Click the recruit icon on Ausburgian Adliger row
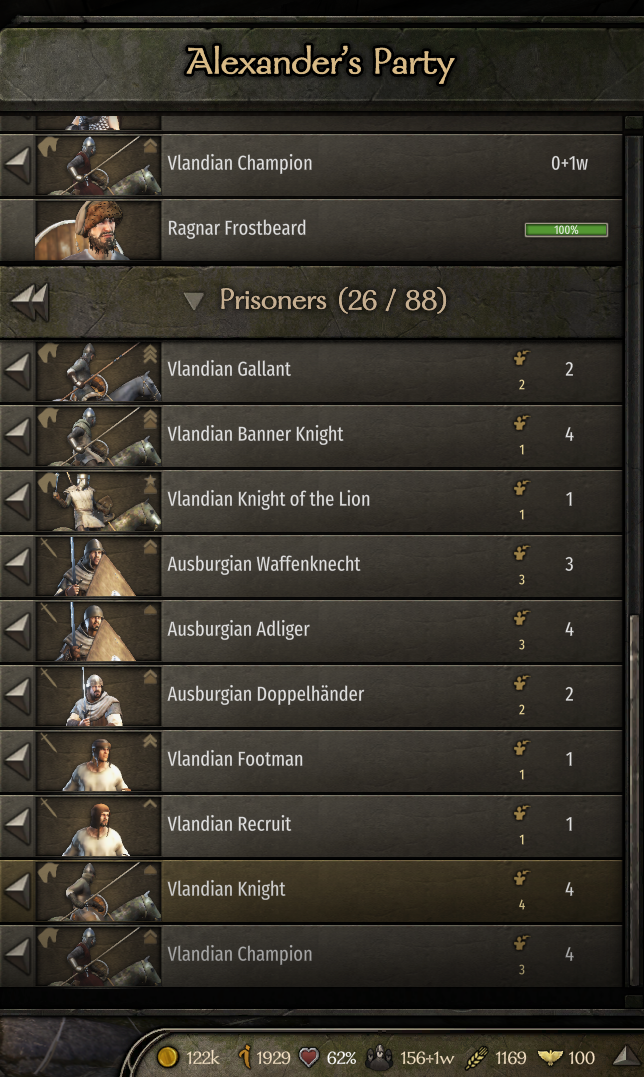The height and width of the screenshot is (1077, 644). 521,620
